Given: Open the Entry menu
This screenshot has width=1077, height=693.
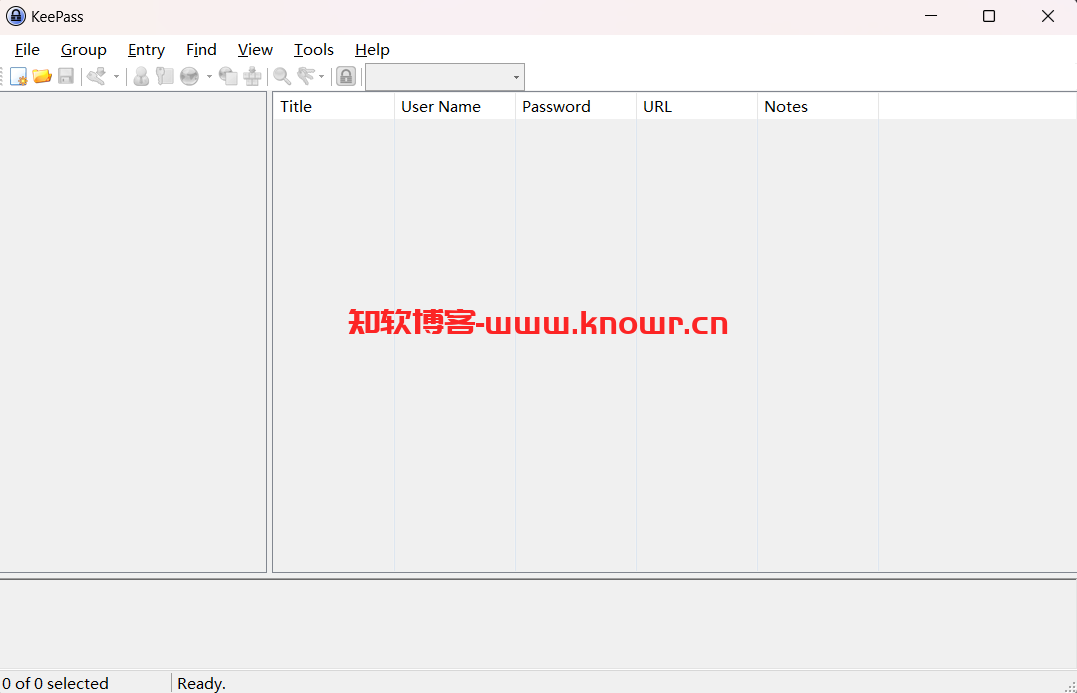Looking at the screenshot, I should pyautogui.click(x=146, y=49).
